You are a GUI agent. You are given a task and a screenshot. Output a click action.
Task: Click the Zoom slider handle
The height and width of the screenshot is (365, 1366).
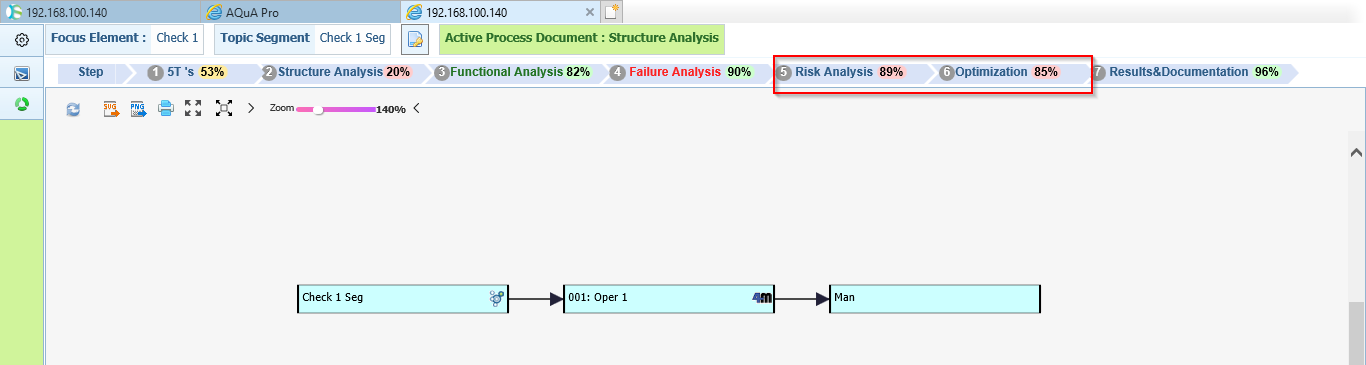click(318, 109)
